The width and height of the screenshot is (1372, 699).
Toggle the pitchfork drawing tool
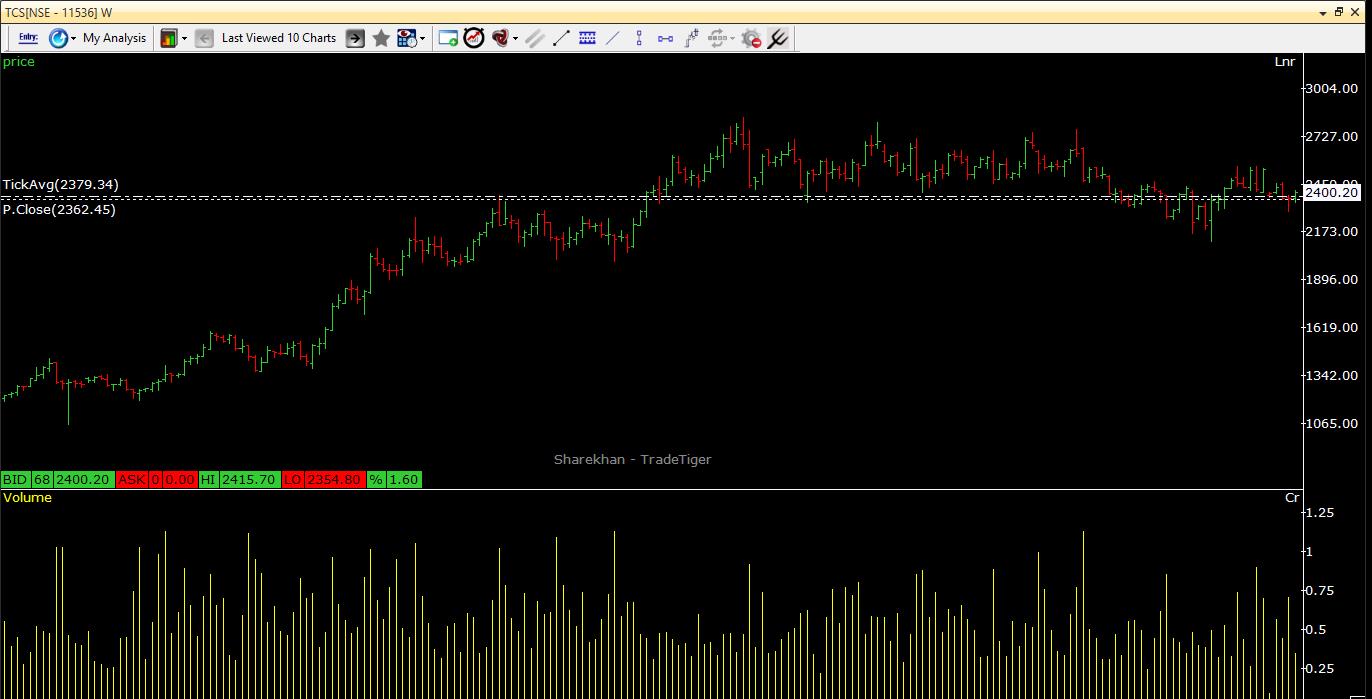(777, 38)
